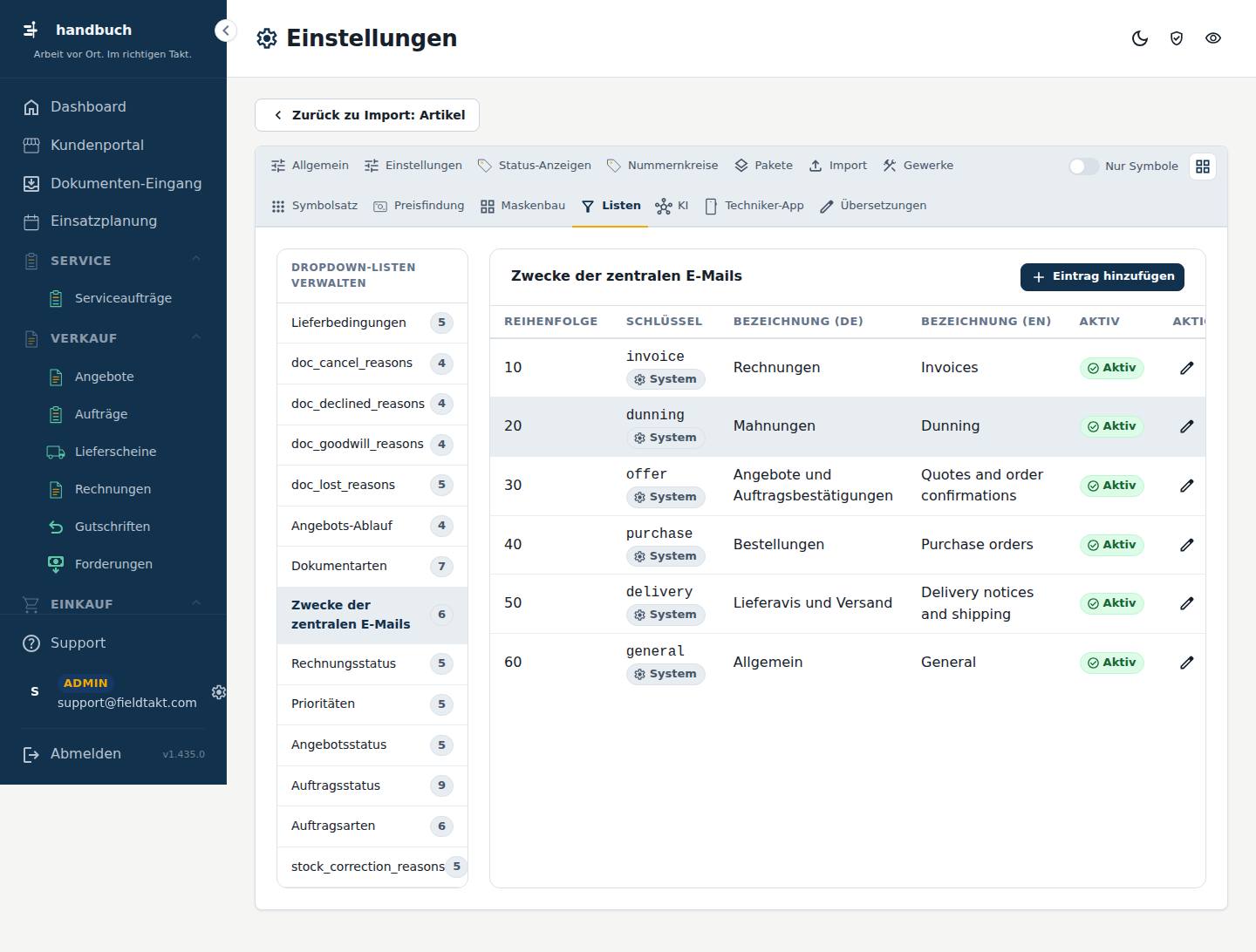Collapse the VERKAUF sidebar section
1256x952 pixels.
(x=196, y=337)
